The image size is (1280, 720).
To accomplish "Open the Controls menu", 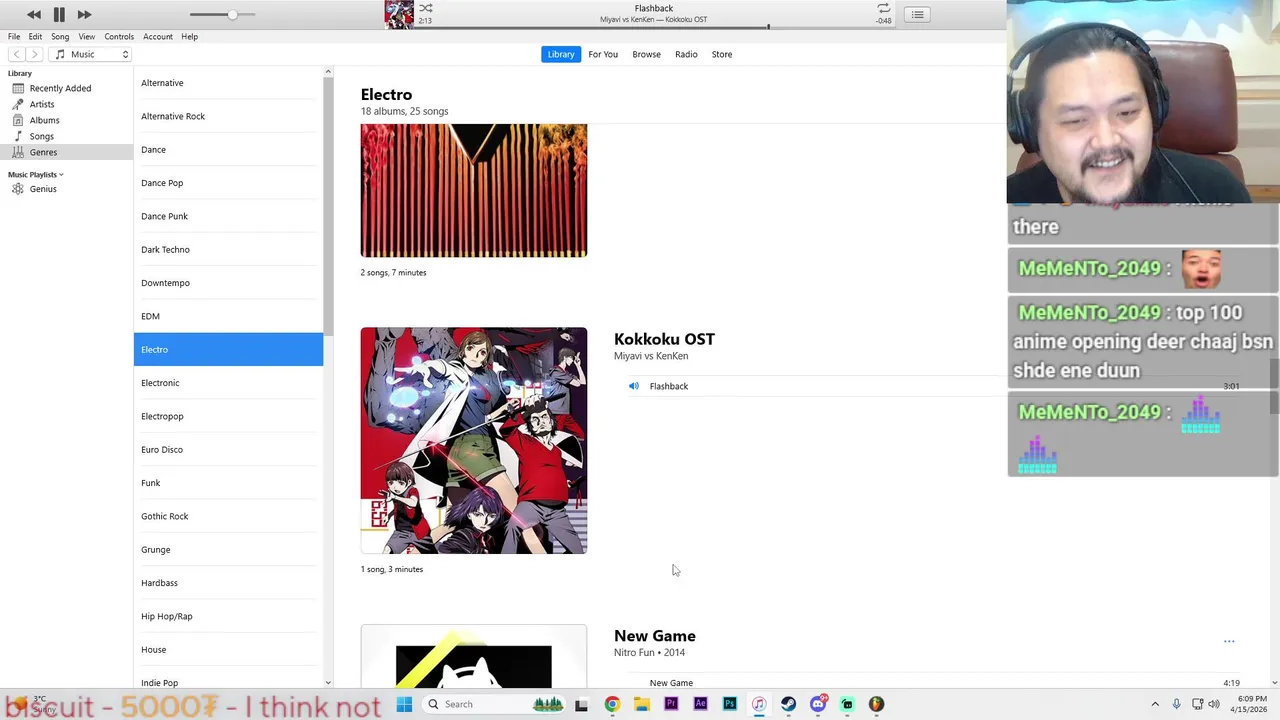I will coord(119,37).
